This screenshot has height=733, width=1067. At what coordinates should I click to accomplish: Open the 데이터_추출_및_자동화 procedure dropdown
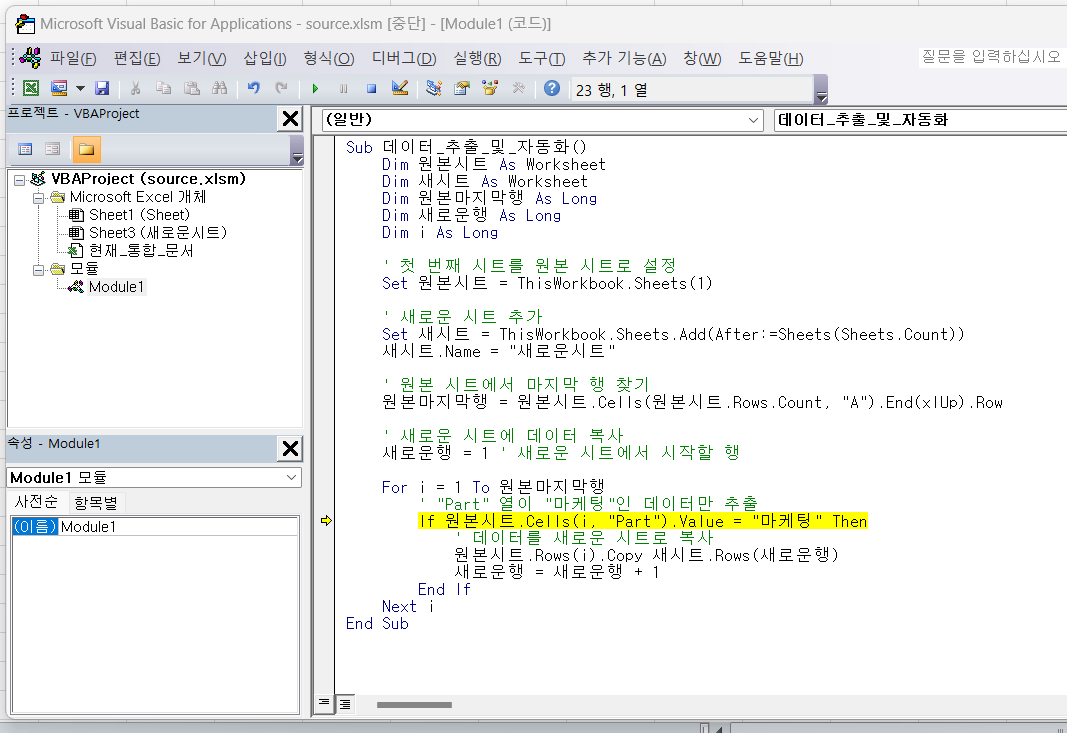(920, 120)
